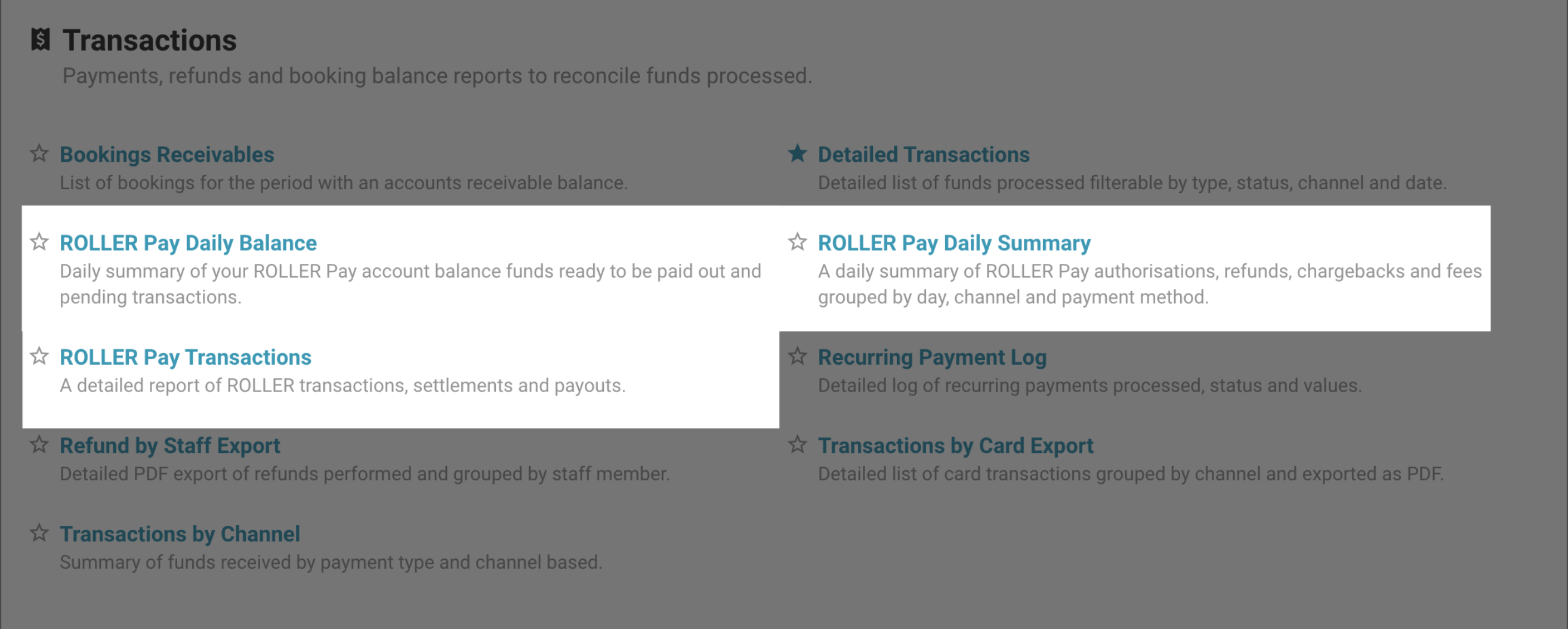Open the Refund by Staff Export report

(170, 446)
